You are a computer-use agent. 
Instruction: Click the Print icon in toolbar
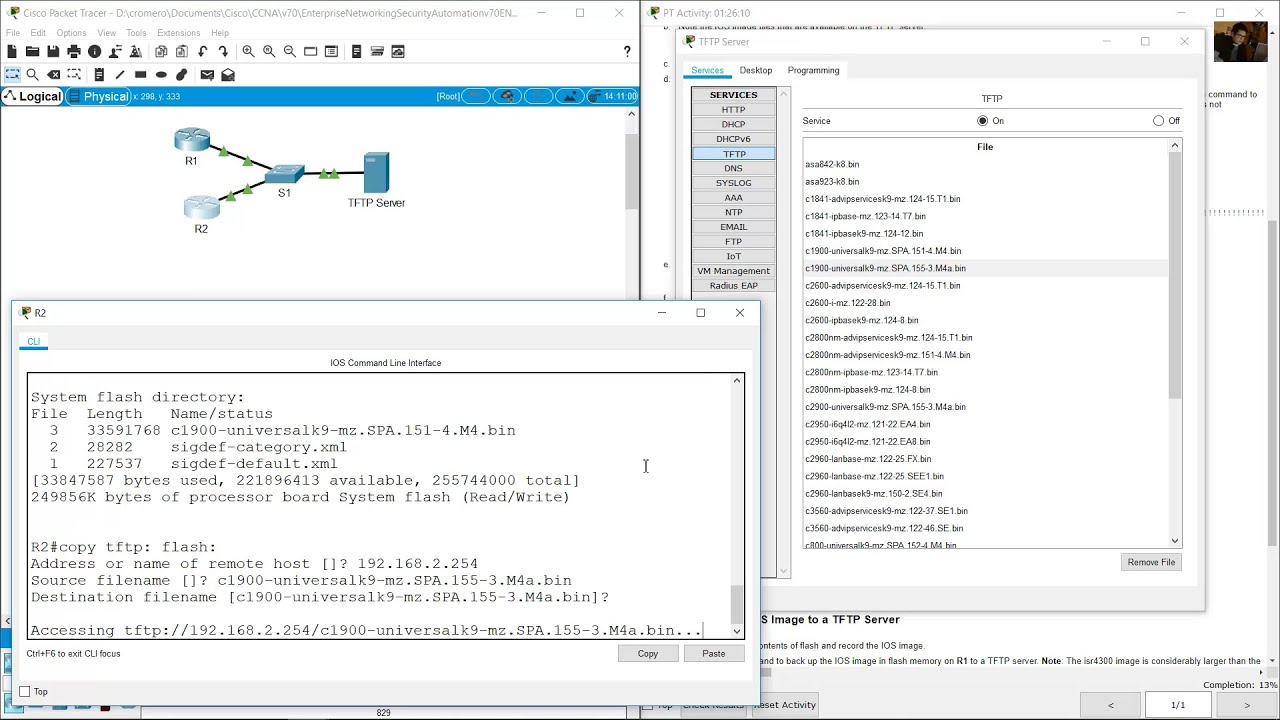(x=74, y=51)
